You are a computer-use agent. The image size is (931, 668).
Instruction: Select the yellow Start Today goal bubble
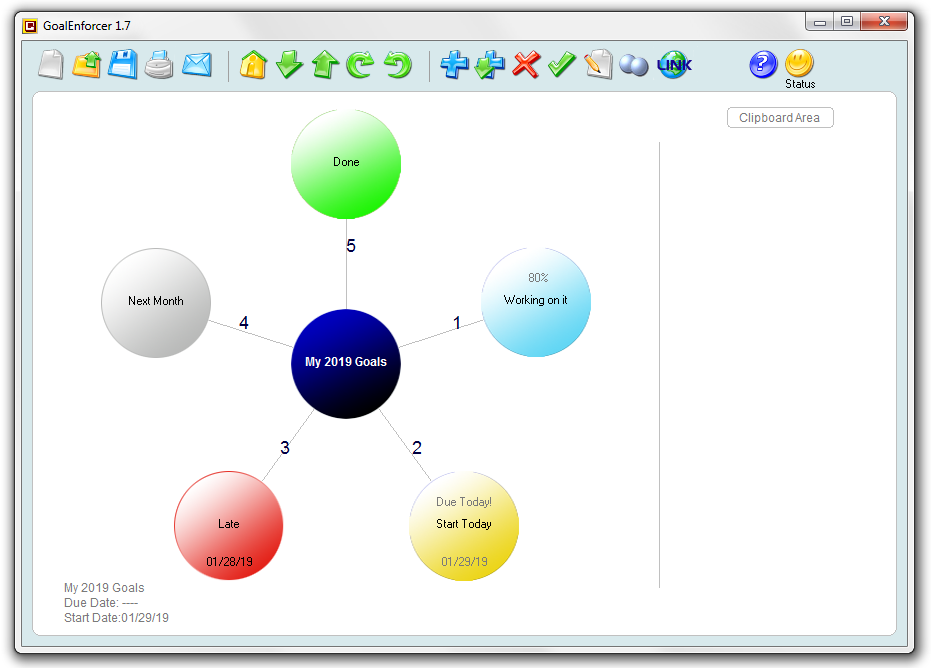[464, 526]
